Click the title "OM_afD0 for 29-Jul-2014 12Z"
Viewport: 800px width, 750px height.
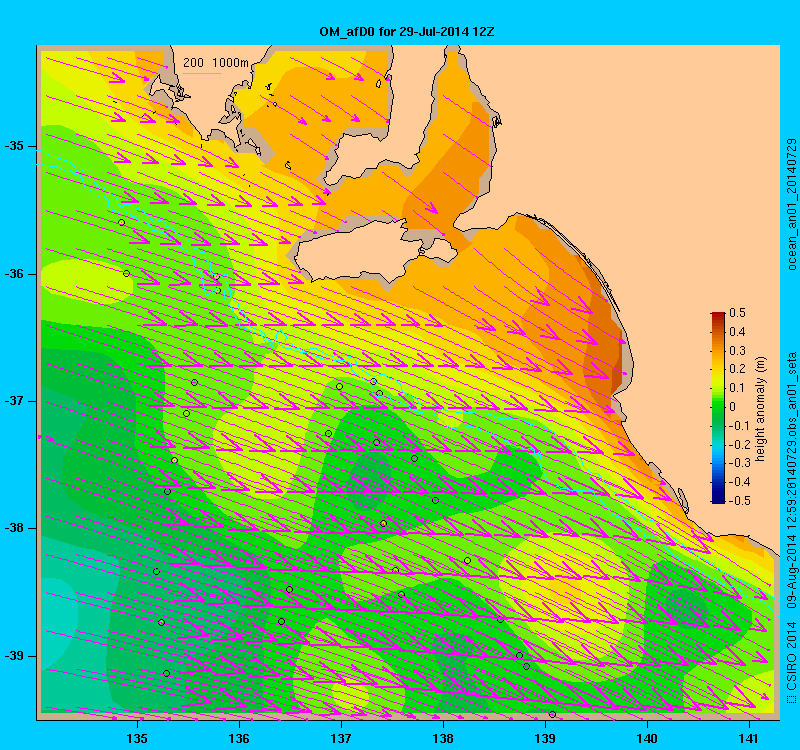pyautogui.click(x=407, y=32)
